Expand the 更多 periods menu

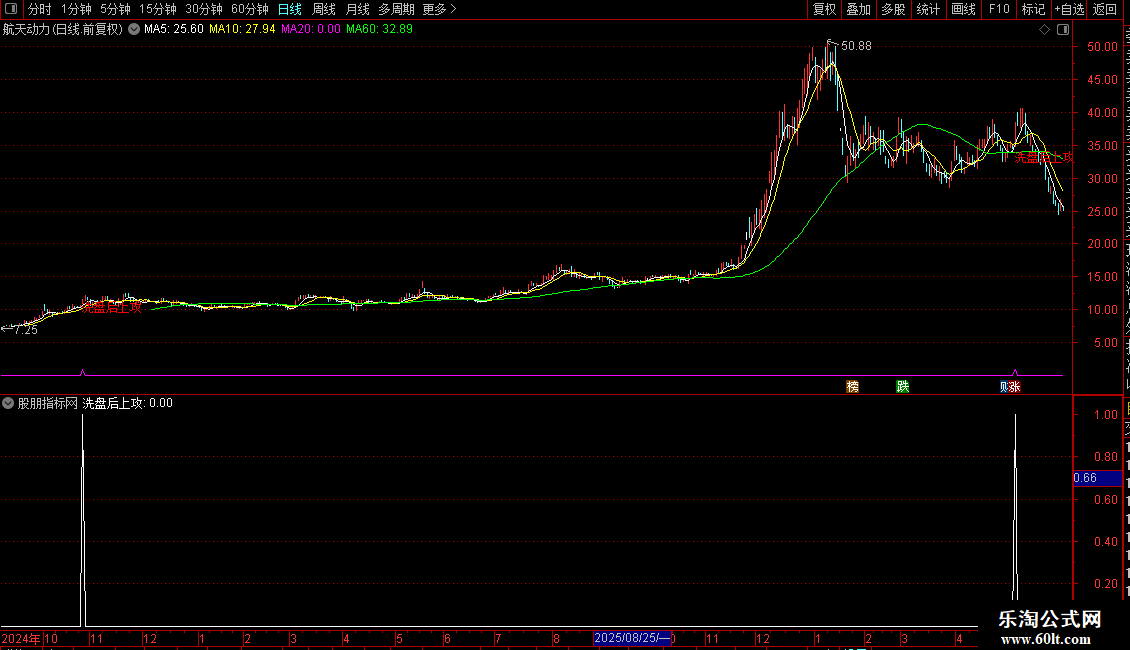[x=440, y=9]
